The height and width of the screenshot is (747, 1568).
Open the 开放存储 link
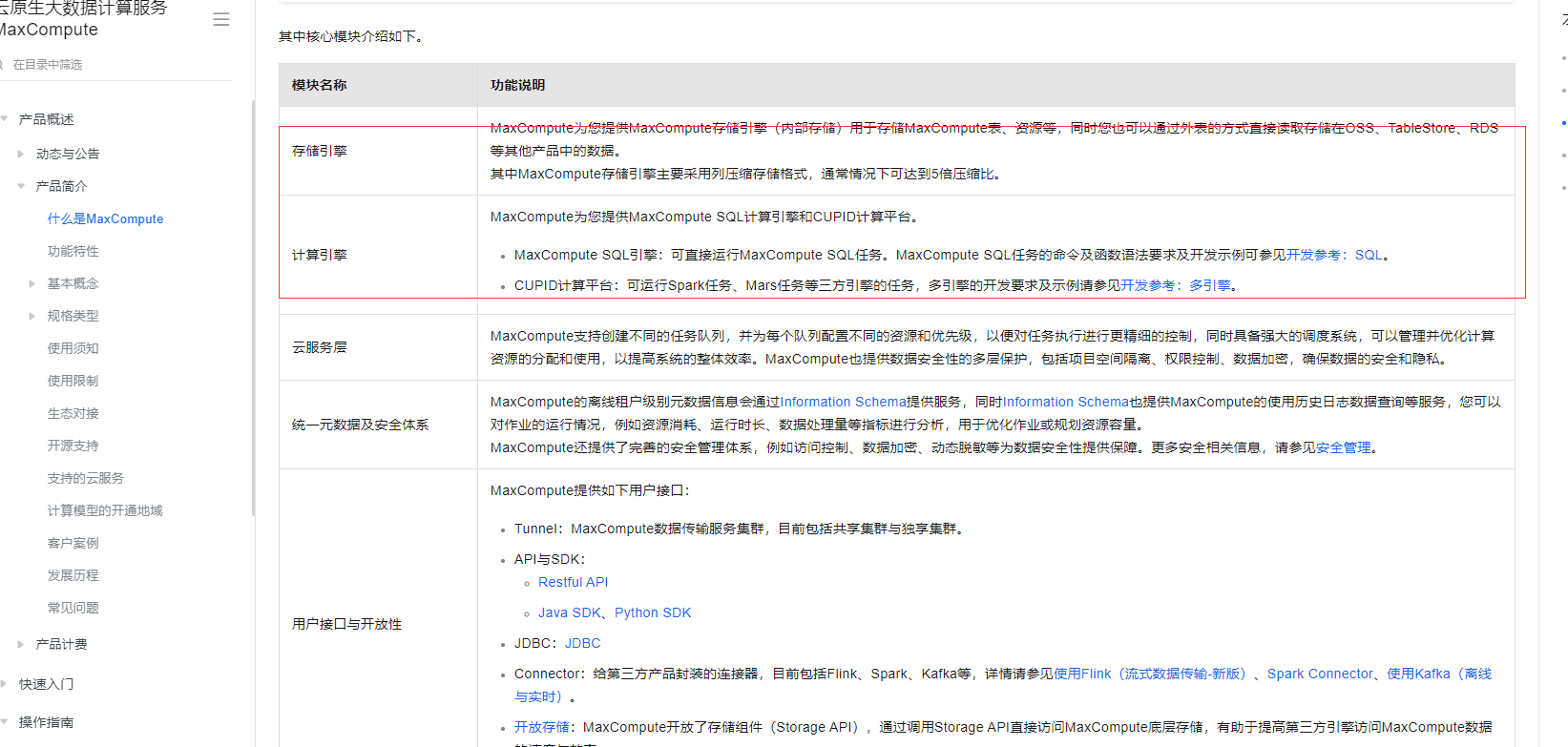pos(542,727)
